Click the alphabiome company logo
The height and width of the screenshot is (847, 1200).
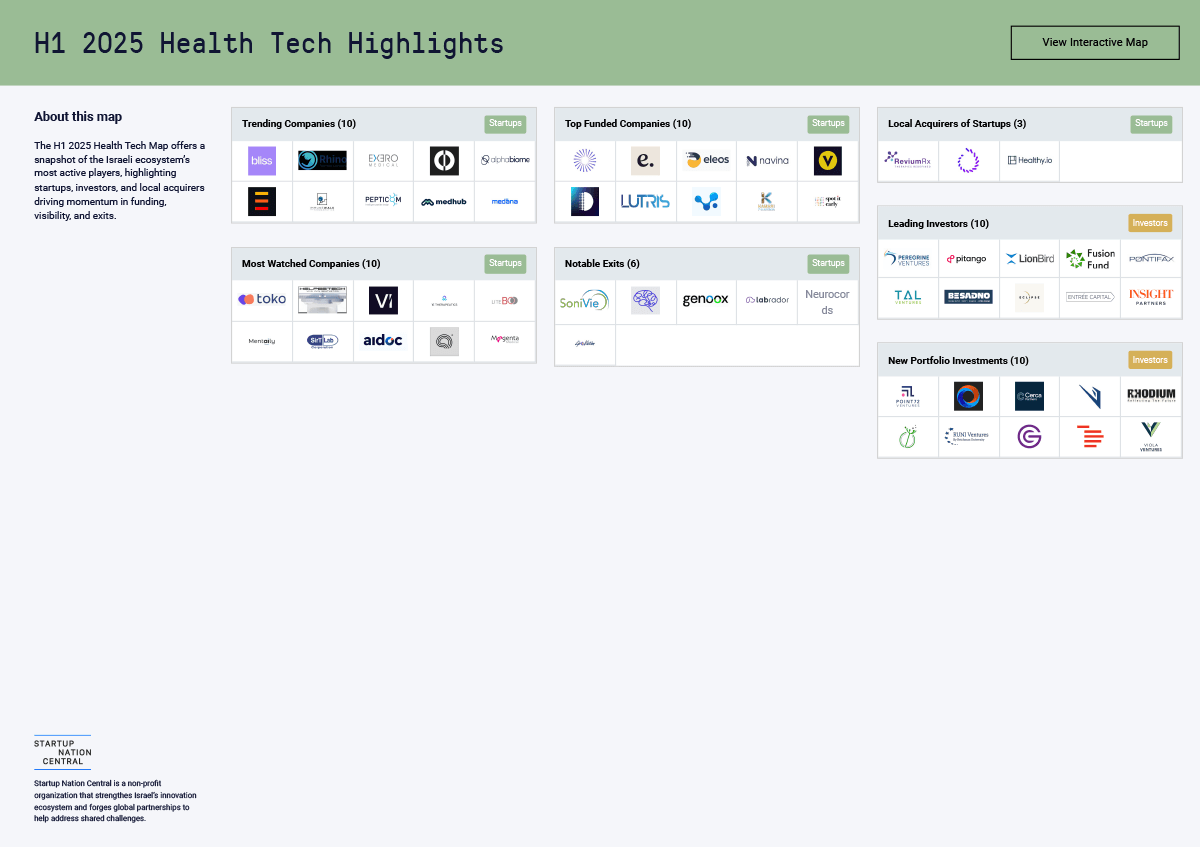(505, 160)
